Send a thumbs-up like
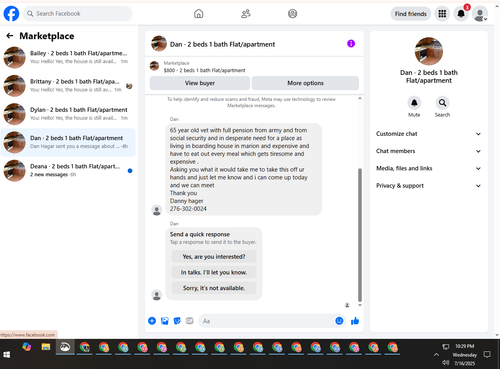This screenshot has height=369, width=500. point(355,321)
